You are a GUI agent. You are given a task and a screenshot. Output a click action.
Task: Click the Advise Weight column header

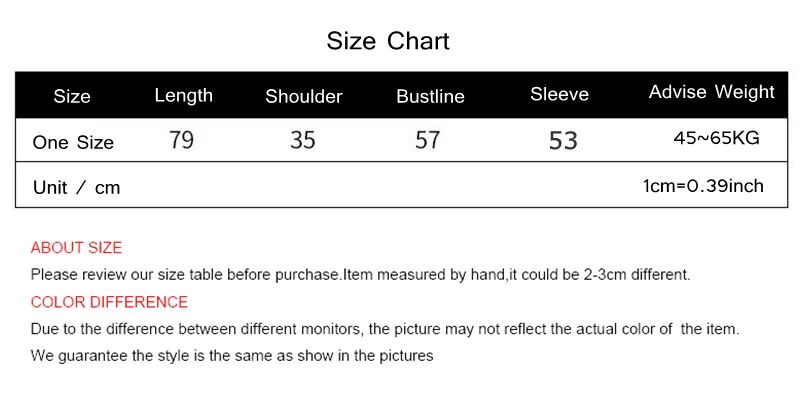point(712,92)
